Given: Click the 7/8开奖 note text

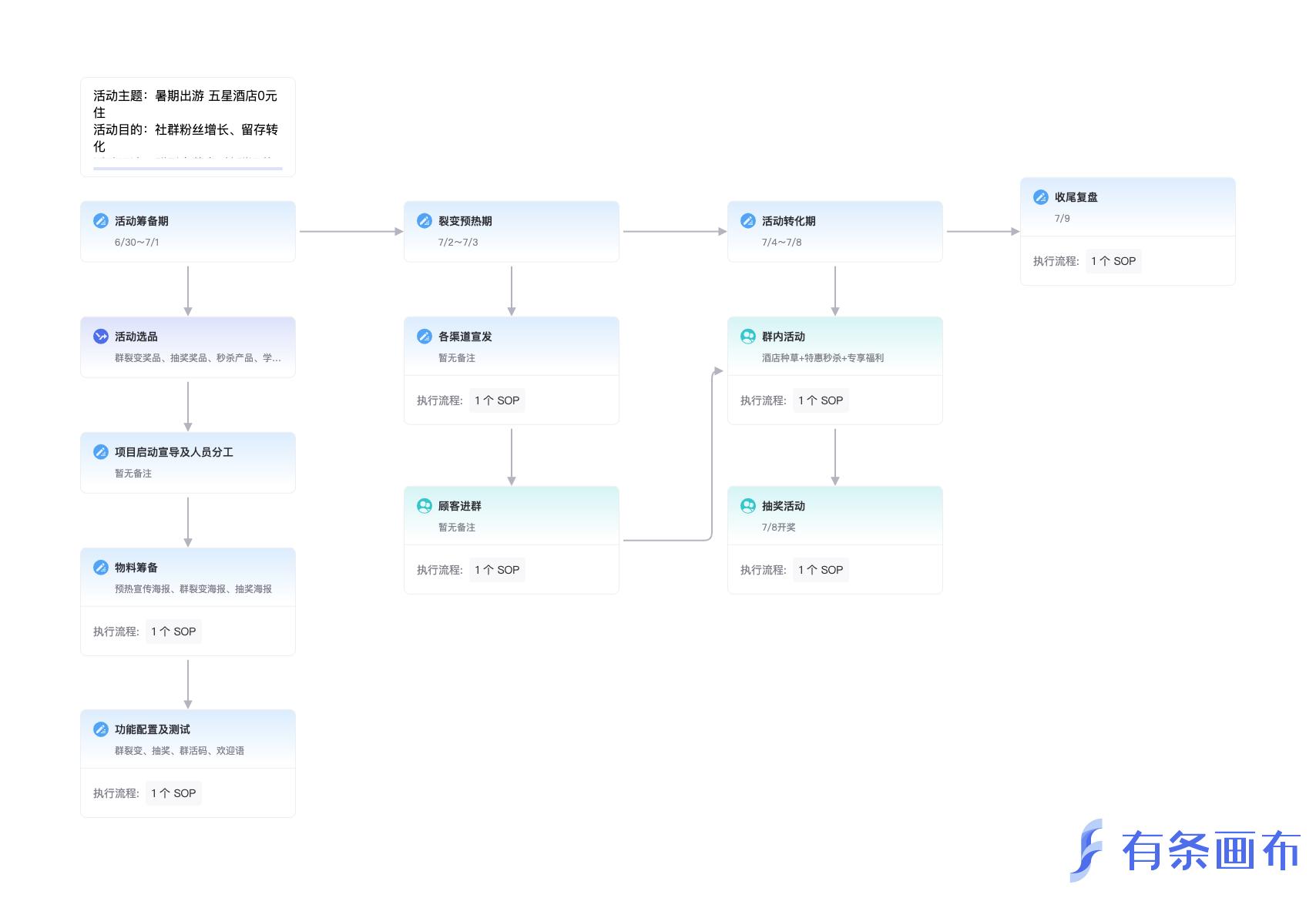Looking at the screenshot, I should (779, 528).
